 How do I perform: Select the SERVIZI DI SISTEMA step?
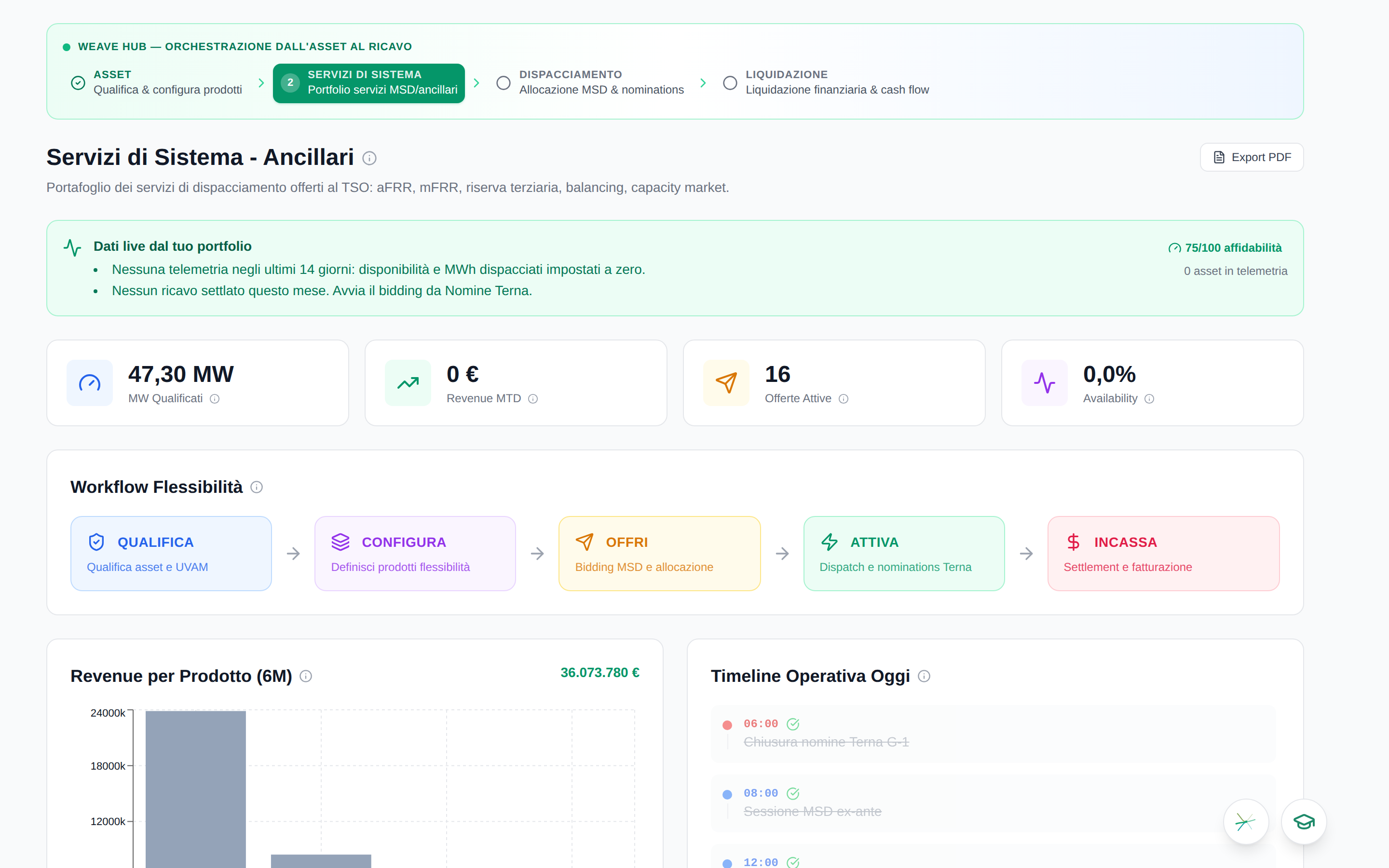pos(368,82)
